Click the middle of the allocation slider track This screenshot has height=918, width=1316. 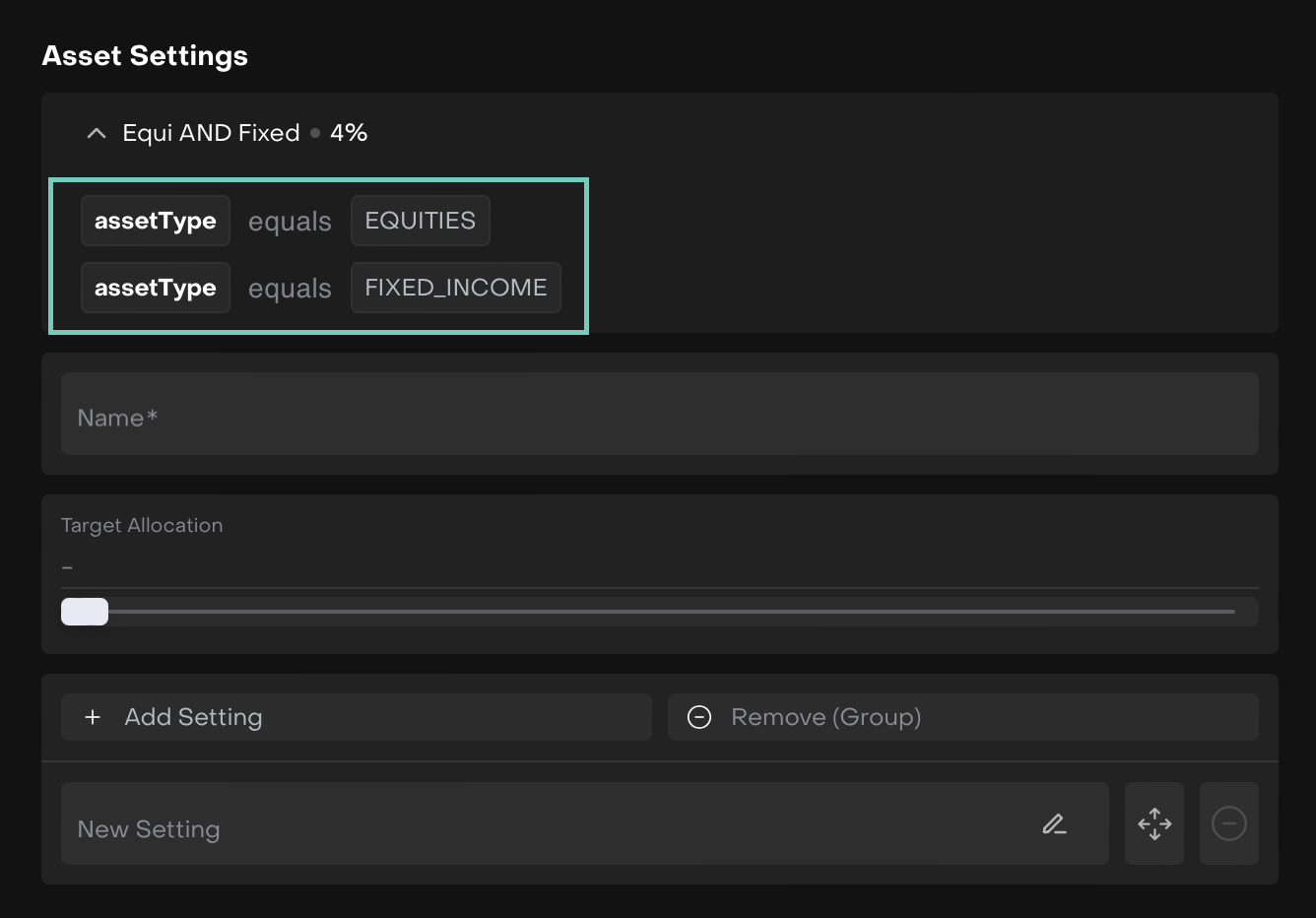tap(659, 612)
